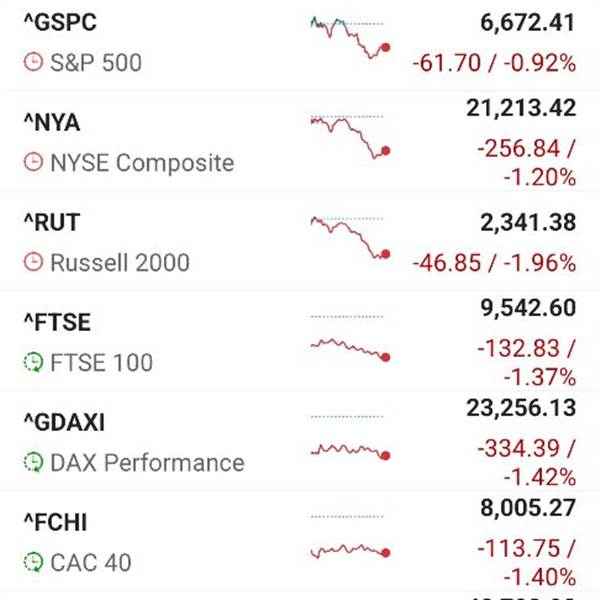Image resolution: width=600 pixels, height=600 pixels.
Task: Tap the ^FTSE ticker symbol
Action: pyautogui.click(x=56, y=323)
